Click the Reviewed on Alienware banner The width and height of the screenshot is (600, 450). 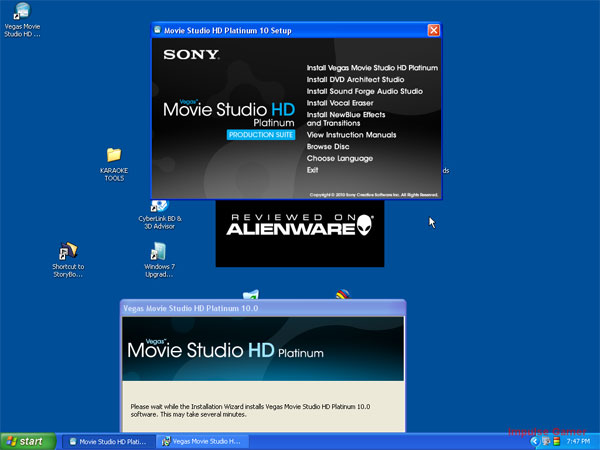(x=300, y=233)
